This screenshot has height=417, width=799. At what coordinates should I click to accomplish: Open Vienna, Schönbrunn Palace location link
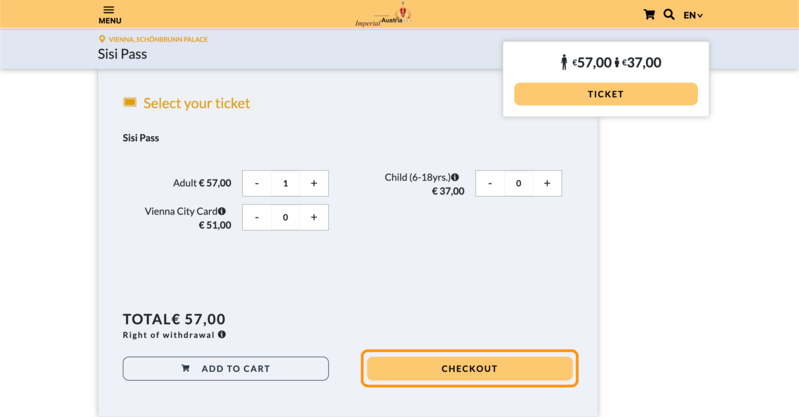point(158,40)
